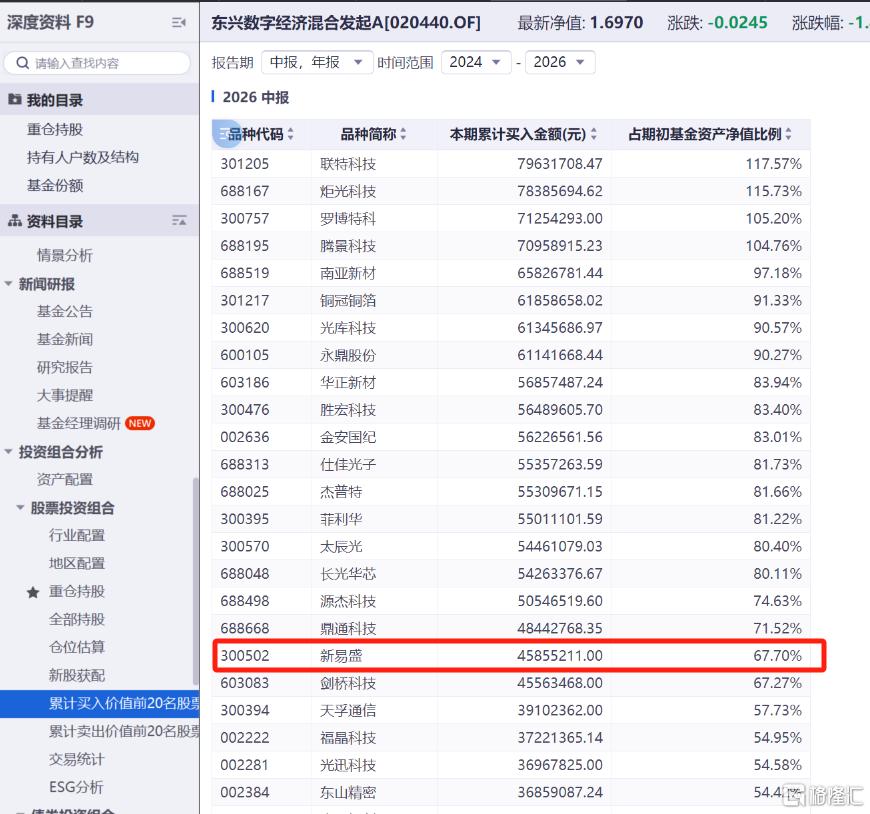Image resolution: width=870 pixels, height=814 pixels.
Task: Open 新股获配 item
Action: tap(77, 675)
